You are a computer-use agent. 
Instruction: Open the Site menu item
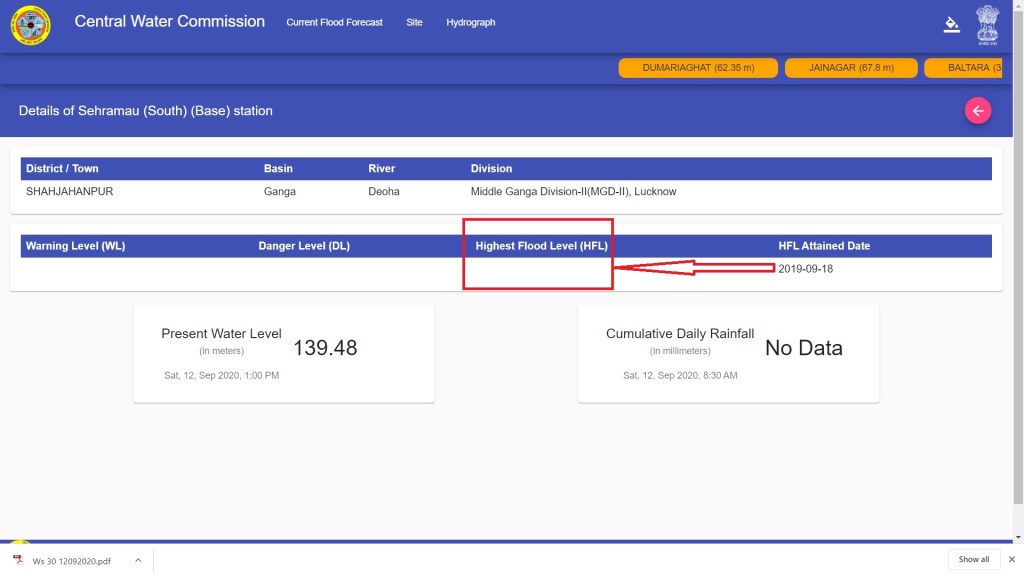414,22
